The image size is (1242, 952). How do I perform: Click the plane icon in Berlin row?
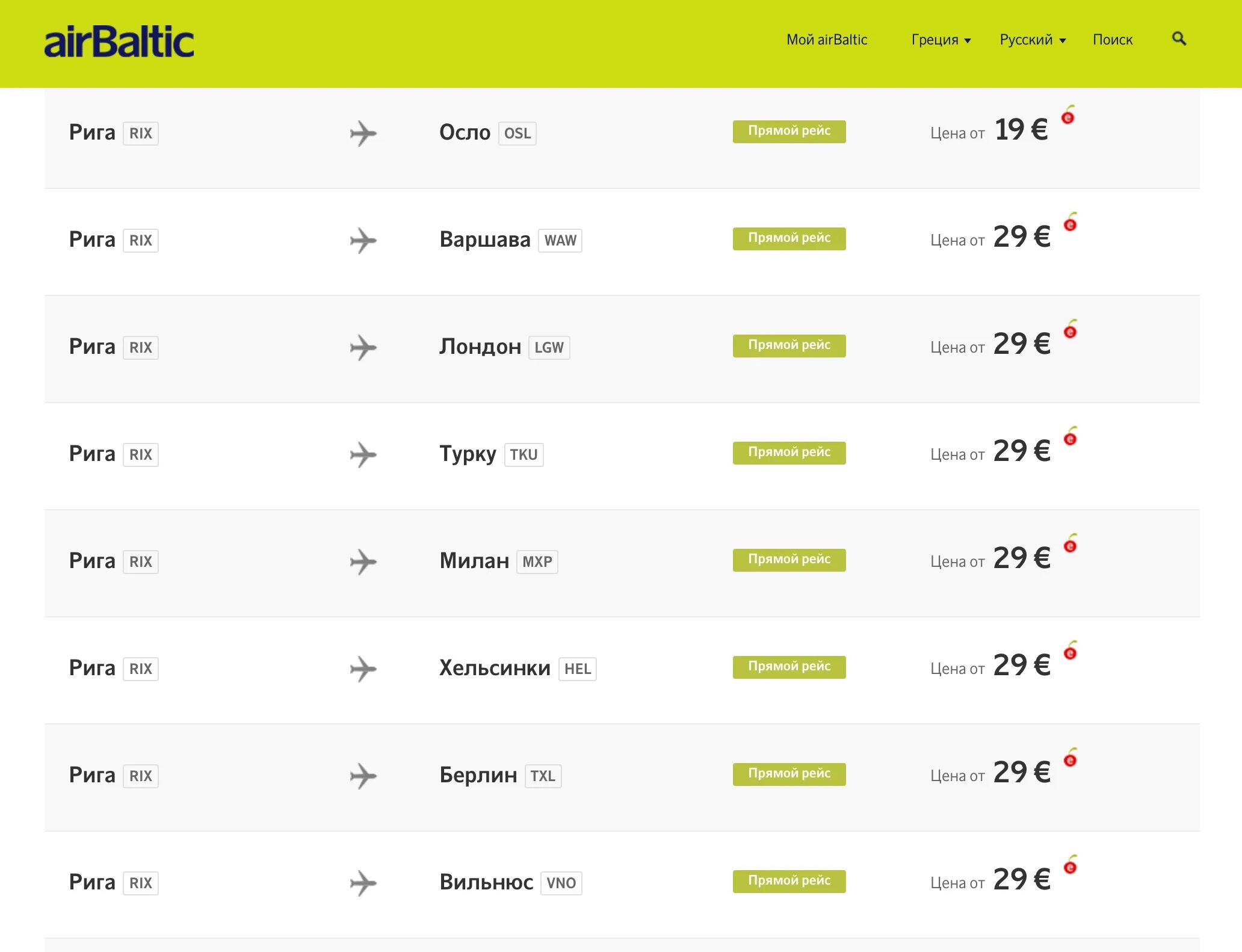pyautogui.click(x=363, y=776)
